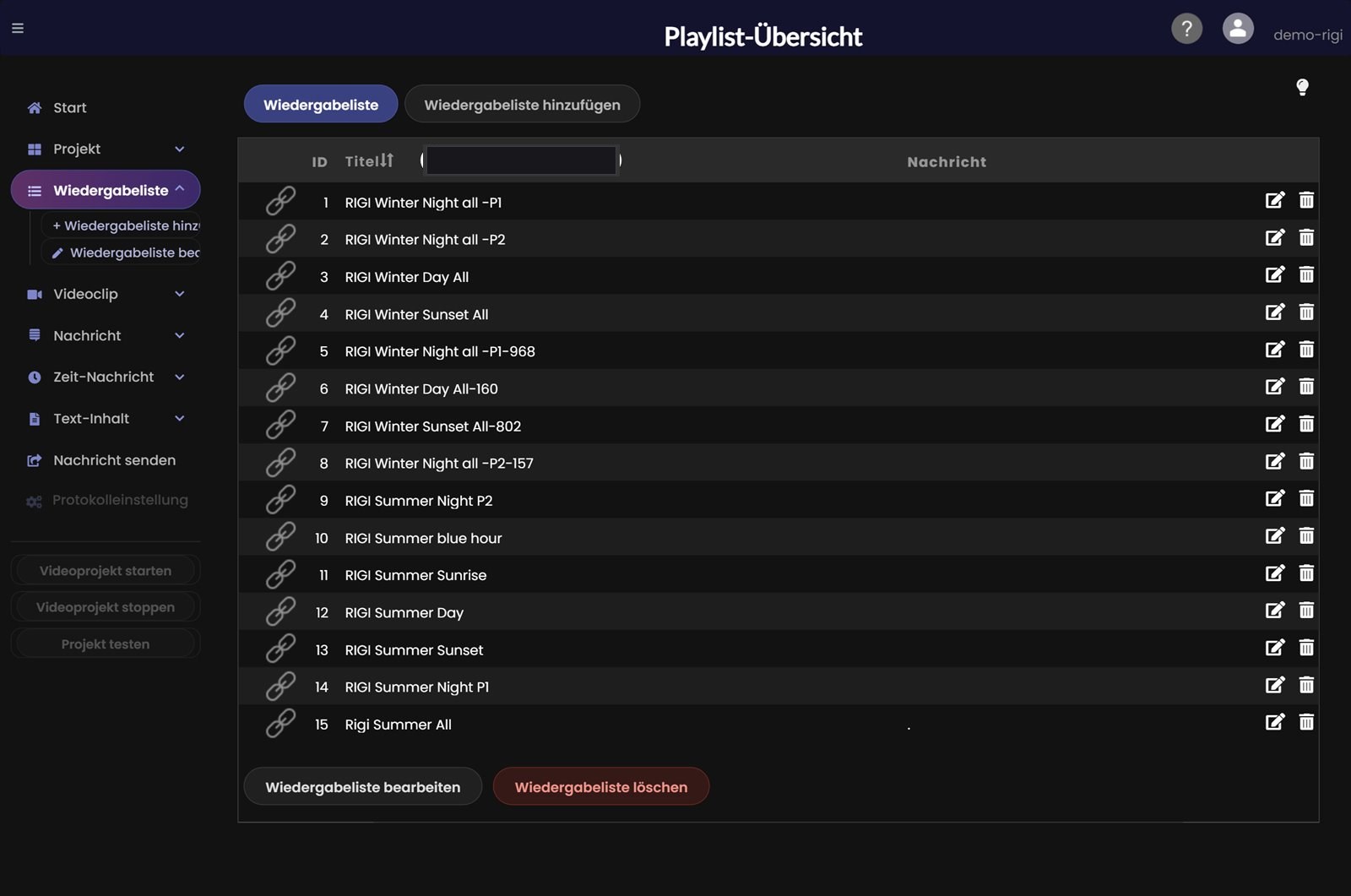Select the Wiedergabeliste tab
Viewport: 1351px width, 896px height.
(321, 104)
